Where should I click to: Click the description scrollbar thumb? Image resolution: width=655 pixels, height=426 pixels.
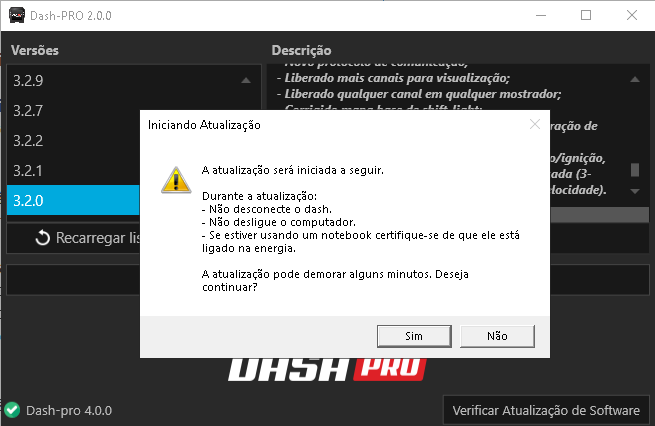635,170
